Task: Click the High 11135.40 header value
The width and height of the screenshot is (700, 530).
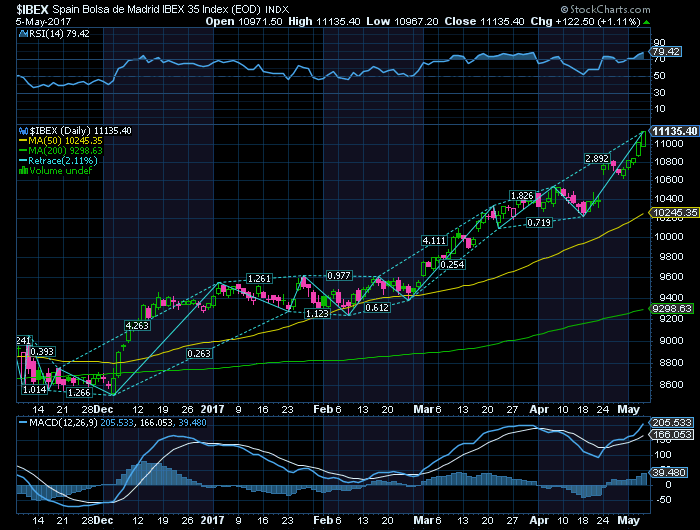Action: 324,21
